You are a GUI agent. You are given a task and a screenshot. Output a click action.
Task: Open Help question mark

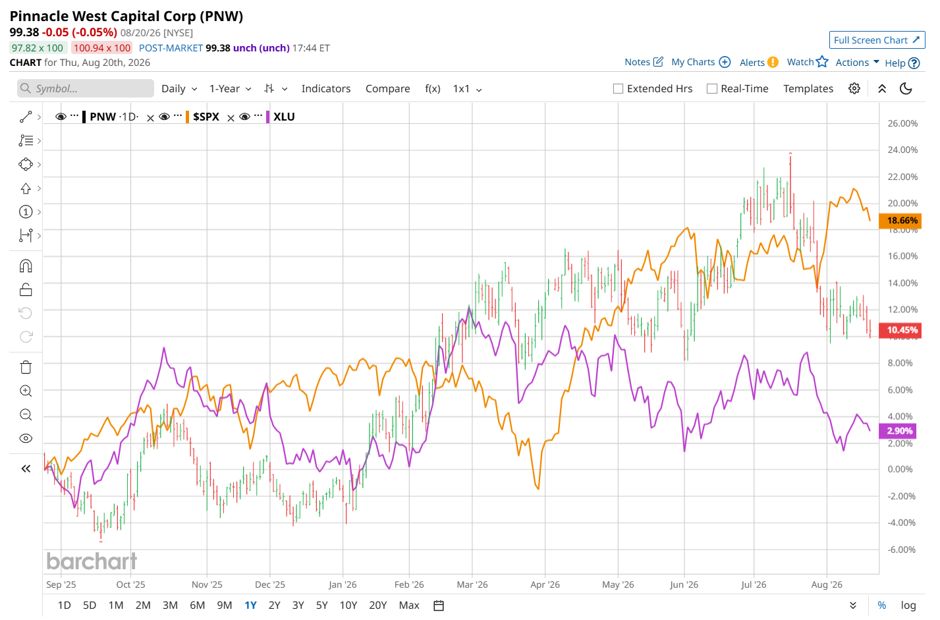tap(914, 63)
